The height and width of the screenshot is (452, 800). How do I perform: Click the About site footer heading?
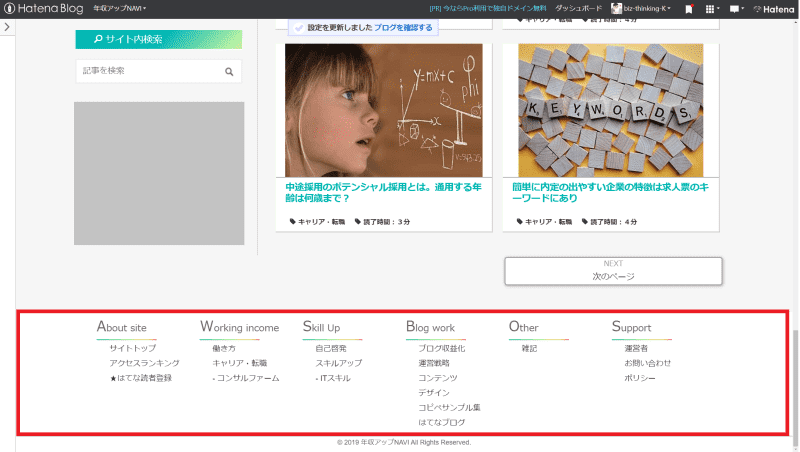[121, 327]
